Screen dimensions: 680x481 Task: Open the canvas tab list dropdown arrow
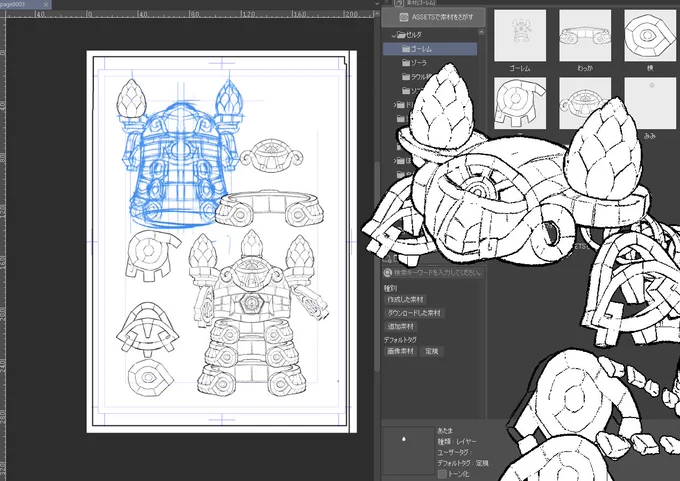click(376, 3)
